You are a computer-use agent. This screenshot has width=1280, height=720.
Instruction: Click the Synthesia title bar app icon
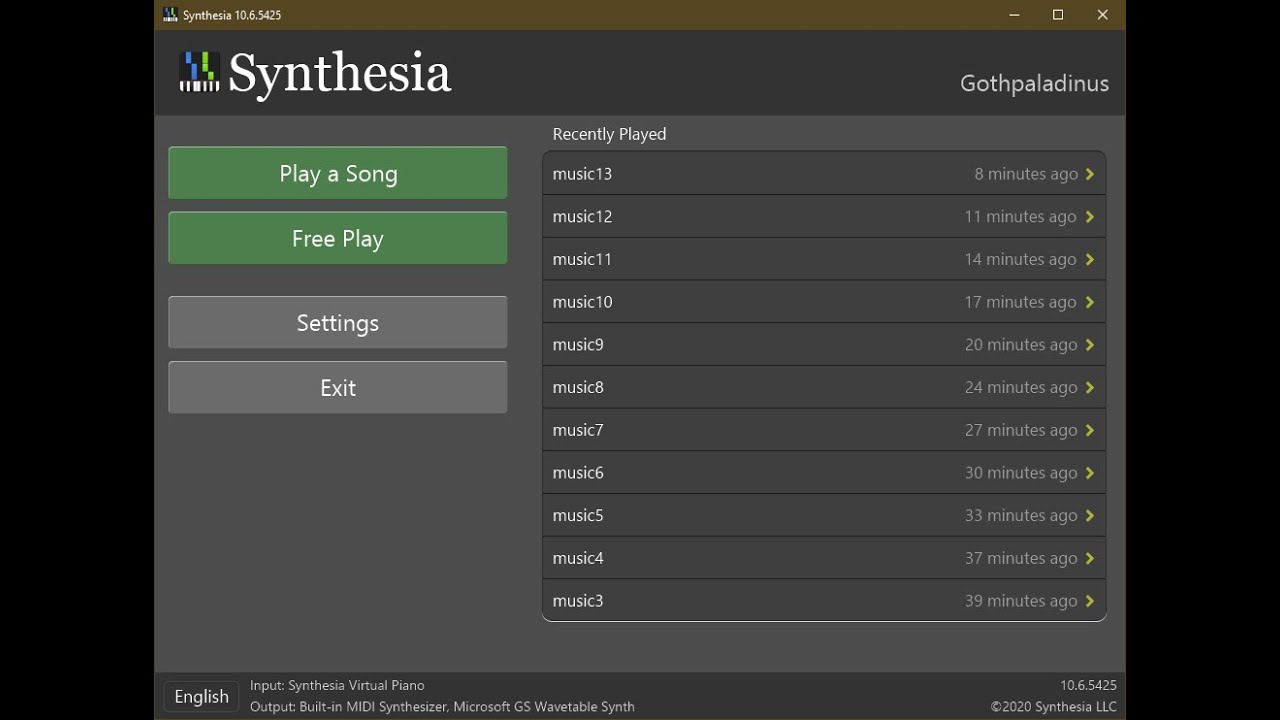(x=170, y=15)
